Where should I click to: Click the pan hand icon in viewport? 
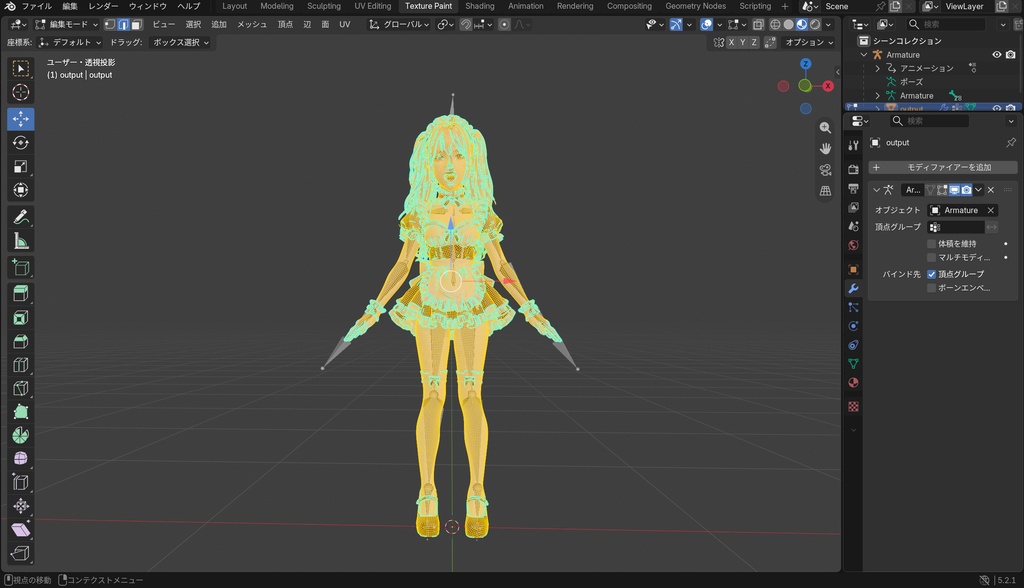click(825, 148)
